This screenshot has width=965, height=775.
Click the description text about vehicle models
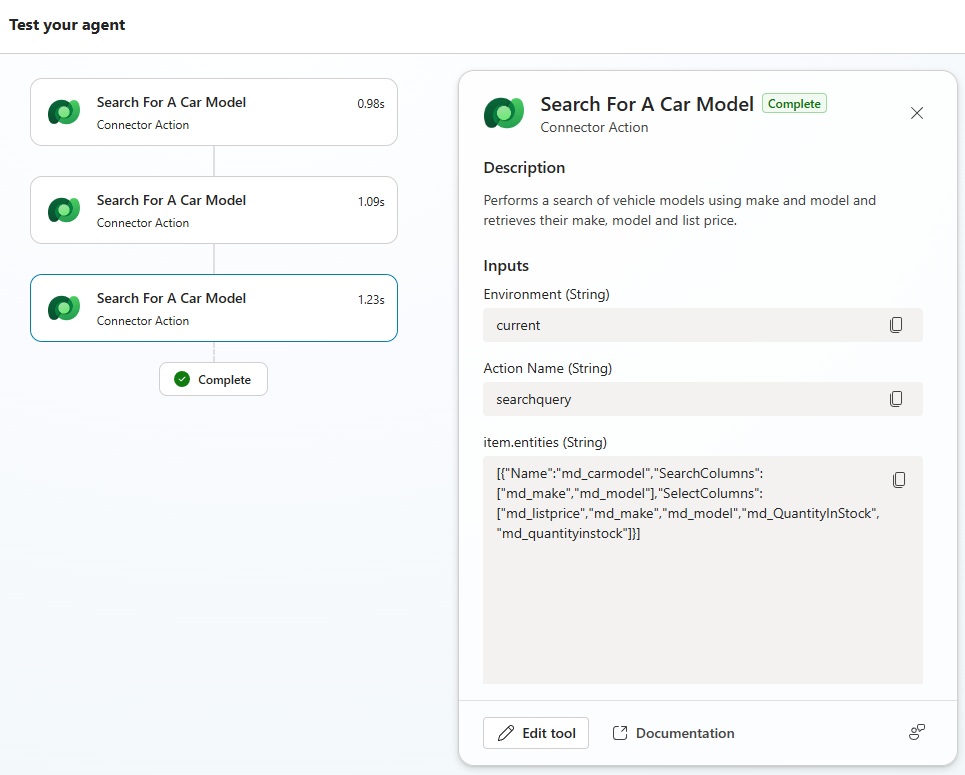(x=679, y=210)
